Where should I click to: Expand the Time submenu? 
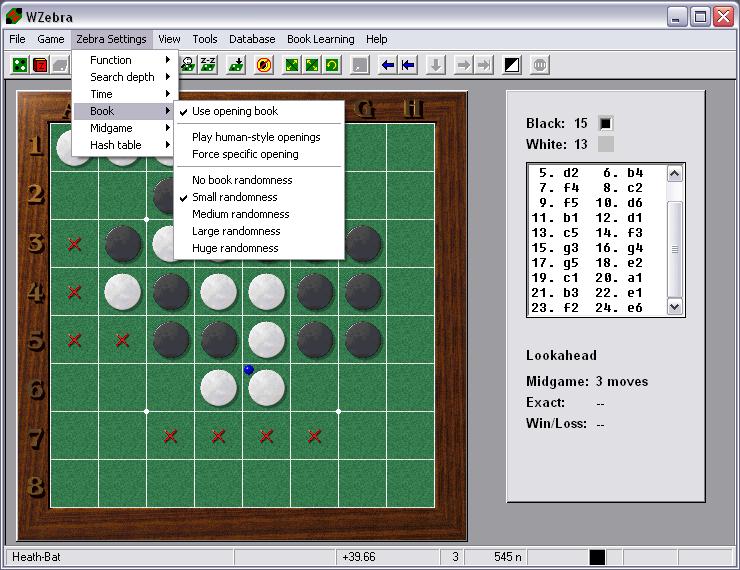click(125, 94)
